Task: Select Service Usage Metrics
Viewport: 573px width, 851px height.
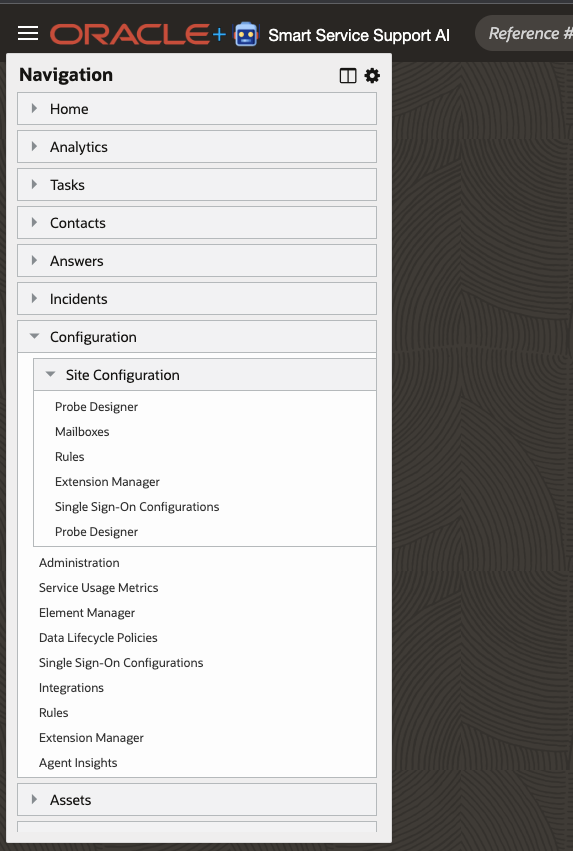Action: coord(98,588)
